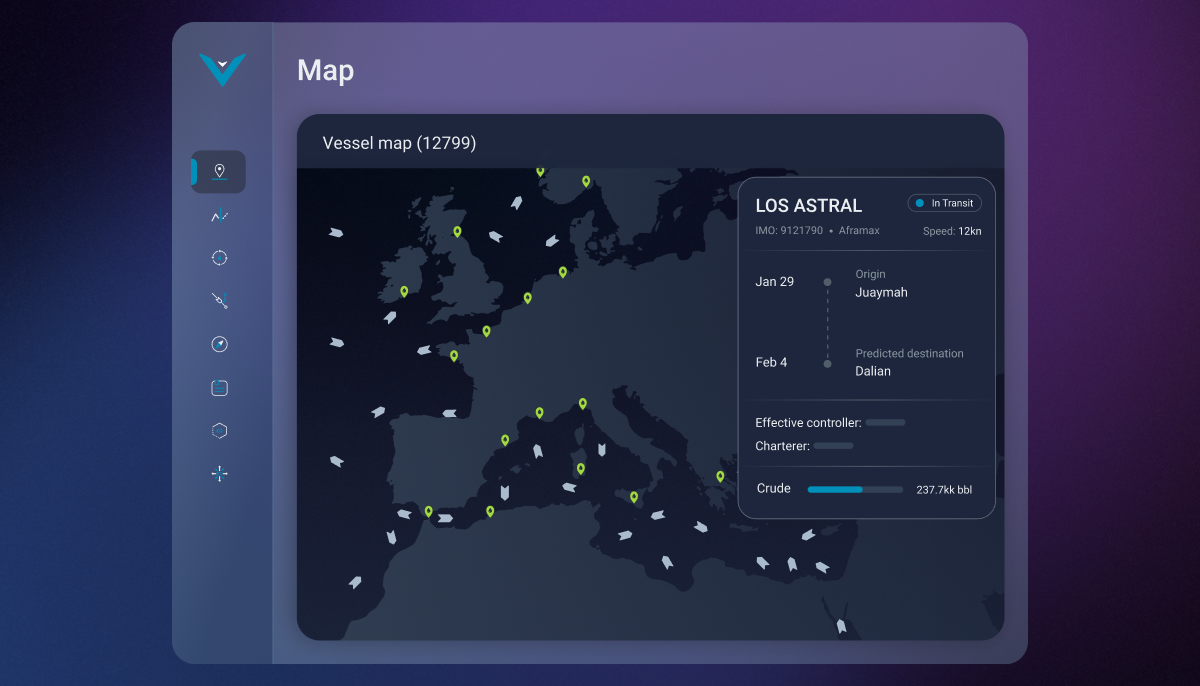Image resolution: width=1200 pixels, height=686 pixels.
Task: Click the Crude cargo progress bar
Action: pyautogui.click(x=854, y=489)
